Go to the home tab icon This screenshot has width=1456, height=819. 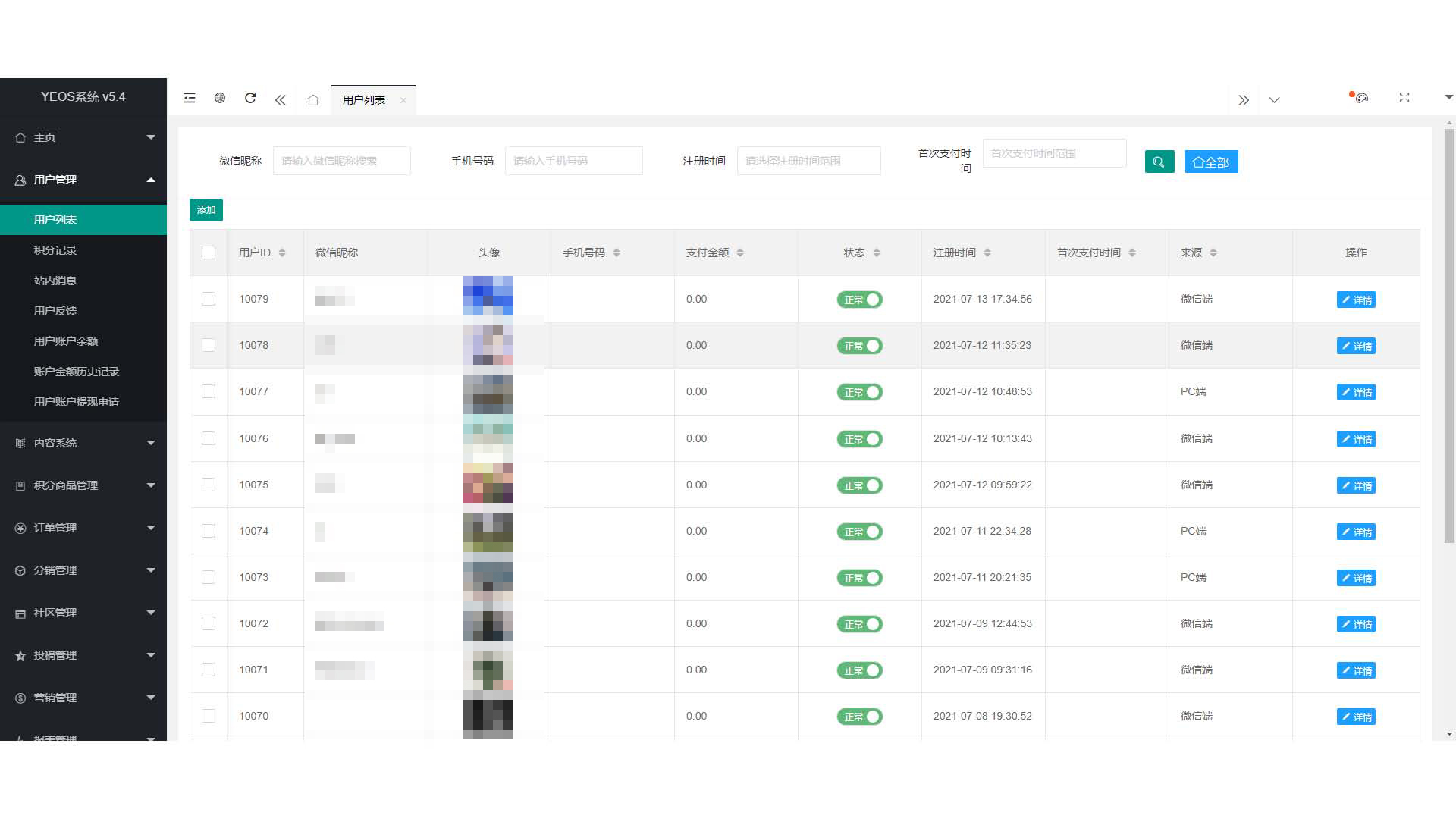coord(313,100)
